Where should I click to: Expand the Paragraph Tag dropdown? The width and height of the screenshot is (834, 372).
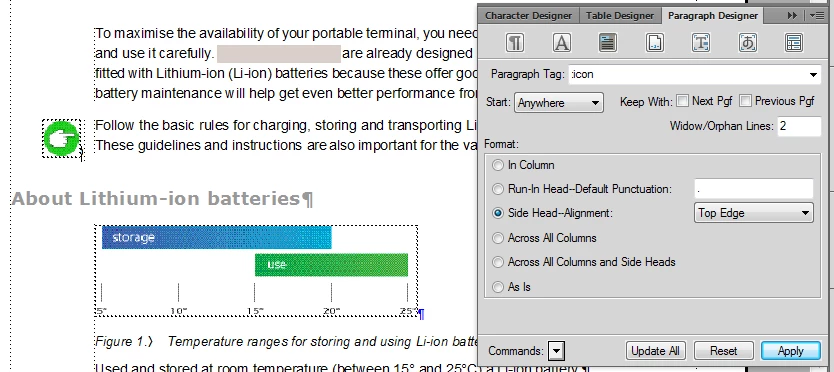813,75
